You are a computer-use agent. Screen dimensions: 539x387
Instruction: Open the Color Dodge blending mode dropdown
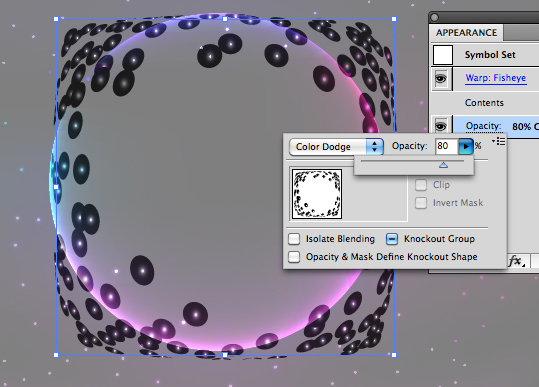click(336, 147)
